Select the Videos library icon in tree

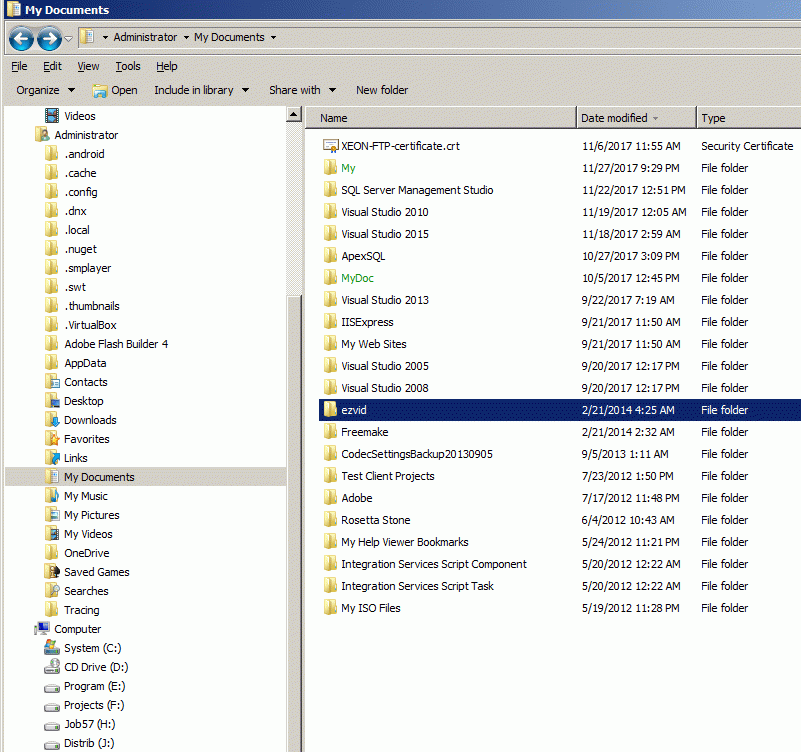pos(52,116)
